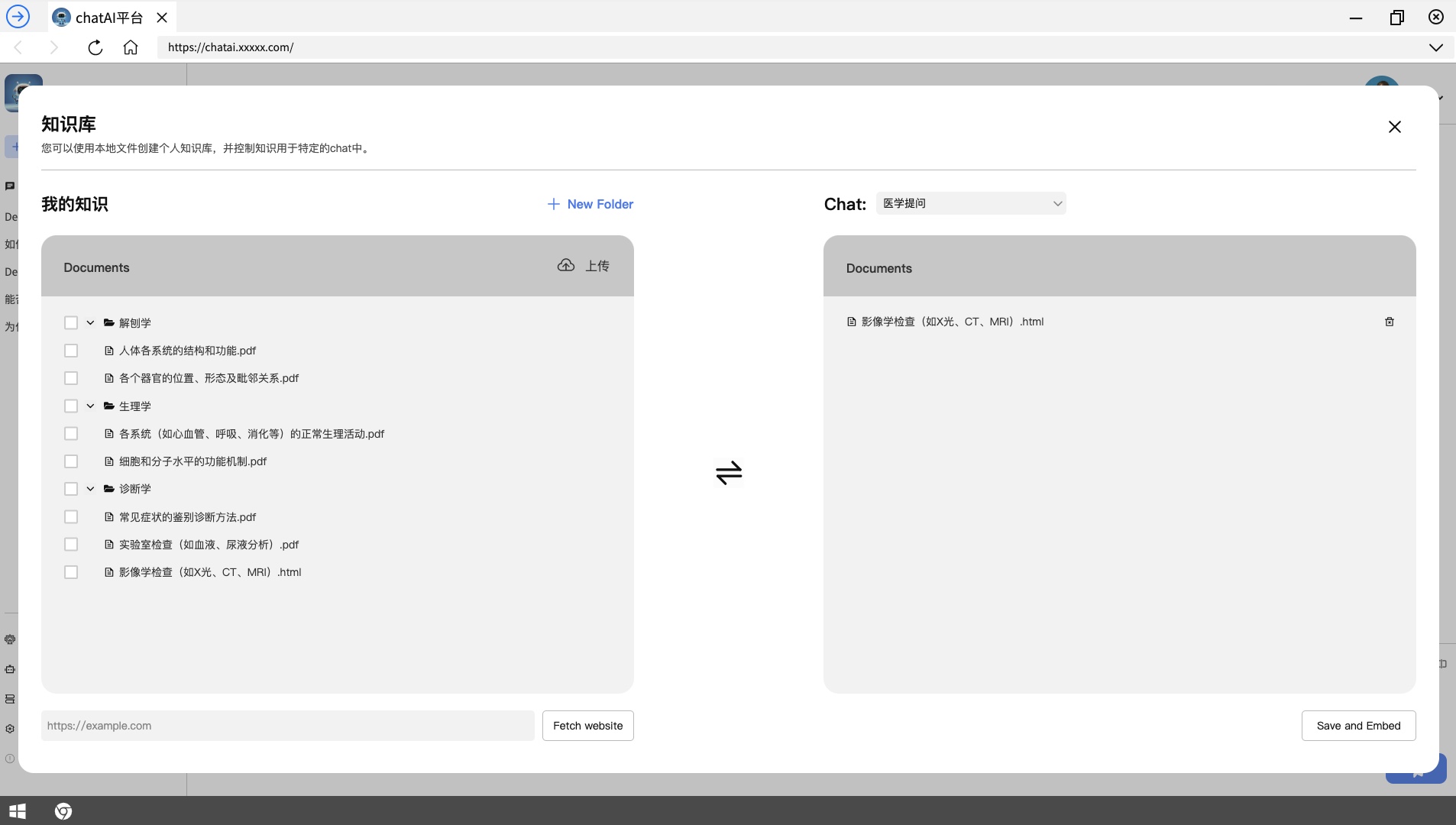Reload the page with refresh icon
1456x825 pixels.
[x=95, y=47]
